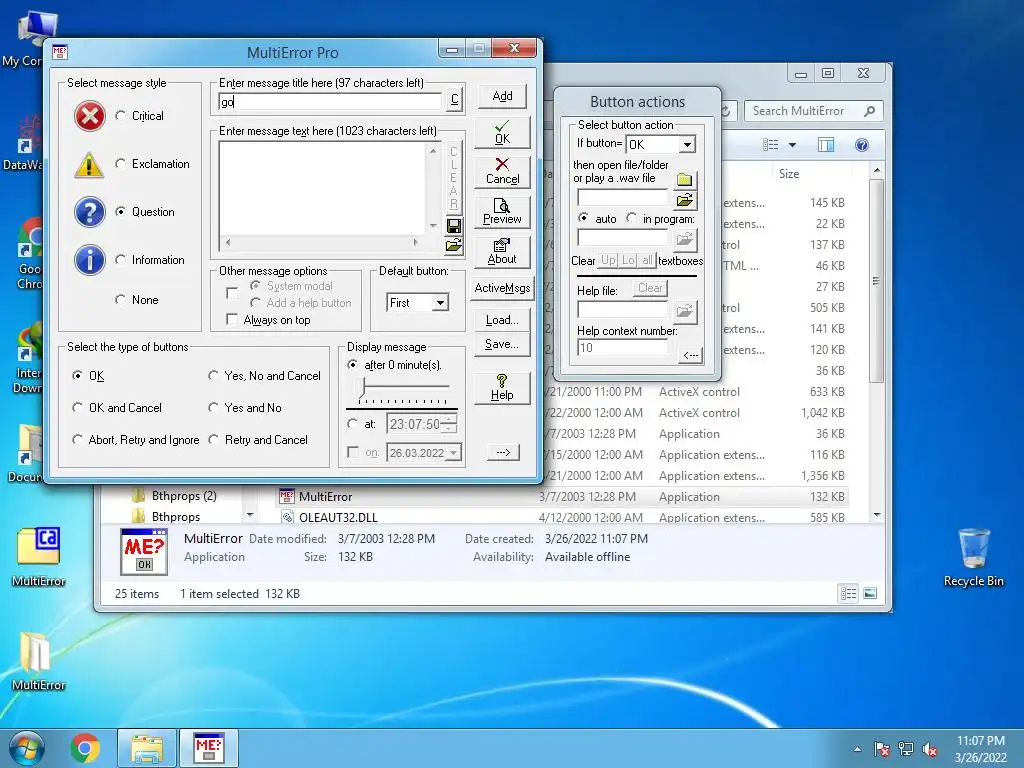Click the Size column header in Explorer
This screenshot has width=1024, height=768.
789,174
